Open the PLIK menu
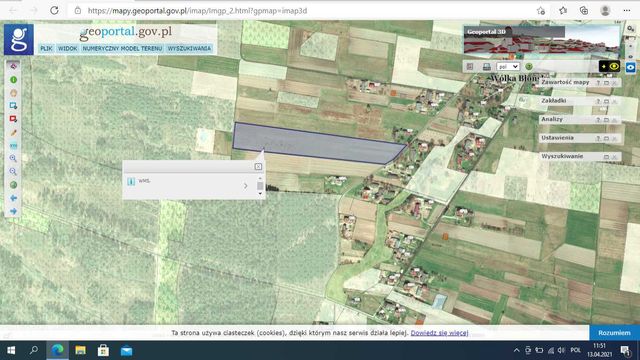The width and height of the screenshot is (640, 360). pyautogui.click(x=46, y=48)
